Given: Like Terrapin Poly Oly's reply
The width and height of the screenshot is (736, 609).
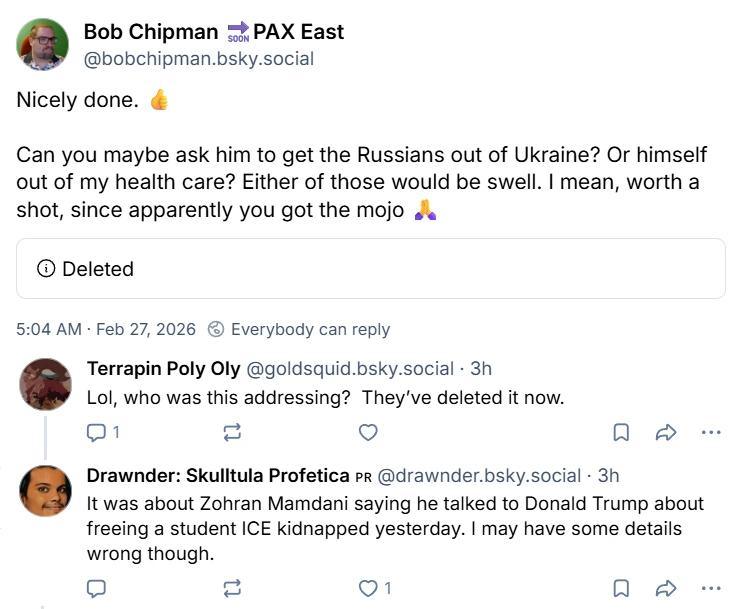Looking at the screenshot, I should coord(368,432).
